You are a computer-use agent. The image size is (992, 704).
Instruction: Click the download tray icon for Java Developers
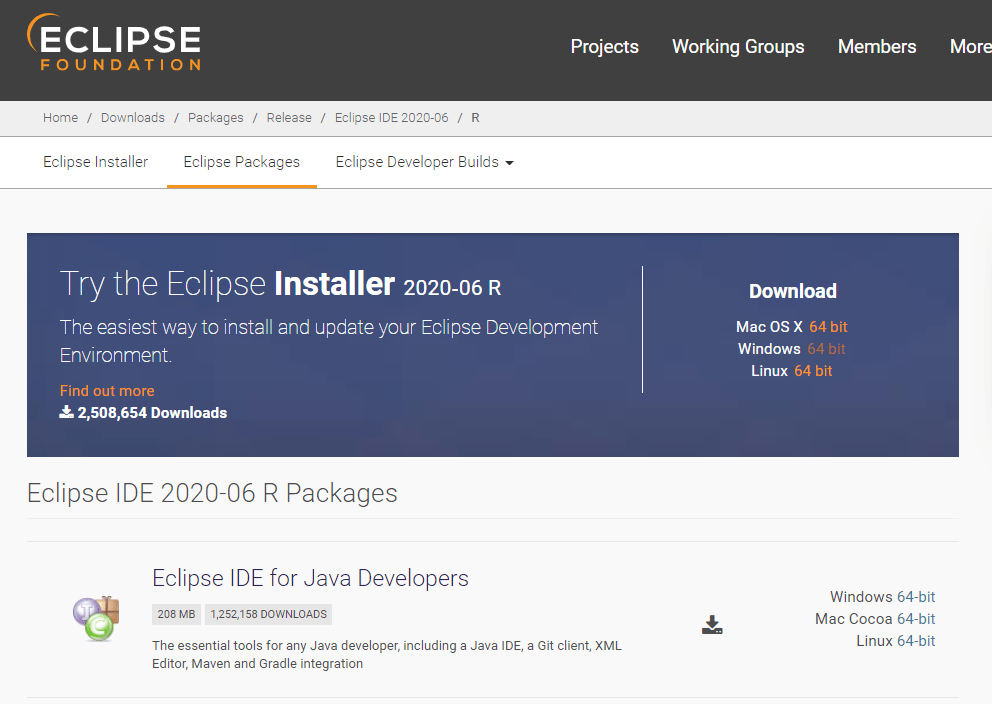click(712, 625)
